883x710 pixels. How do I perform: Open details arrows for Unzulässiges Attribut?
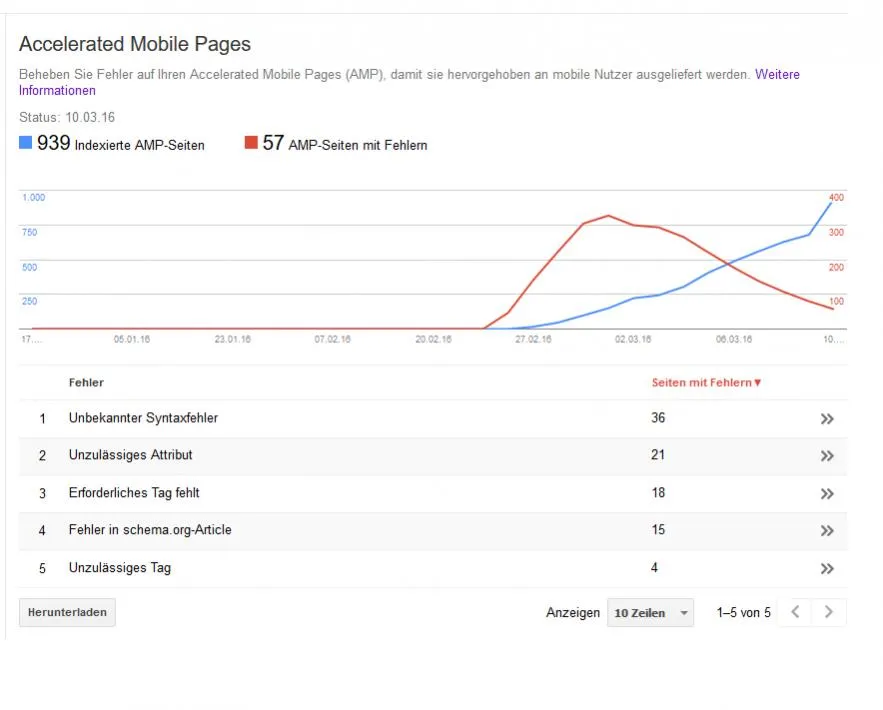(x=827, y=456)
